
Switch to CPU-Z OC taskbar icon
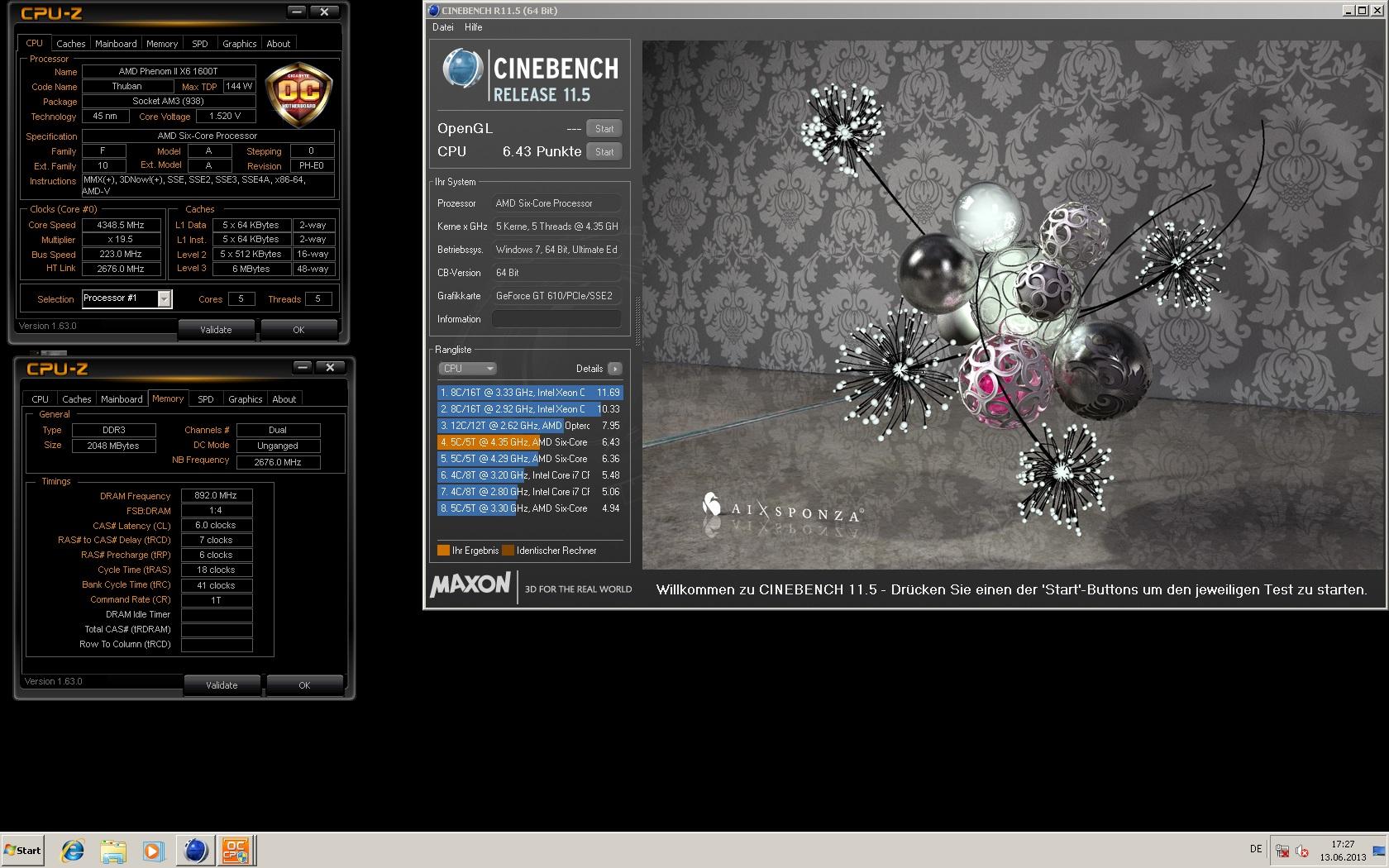[236, 851]
